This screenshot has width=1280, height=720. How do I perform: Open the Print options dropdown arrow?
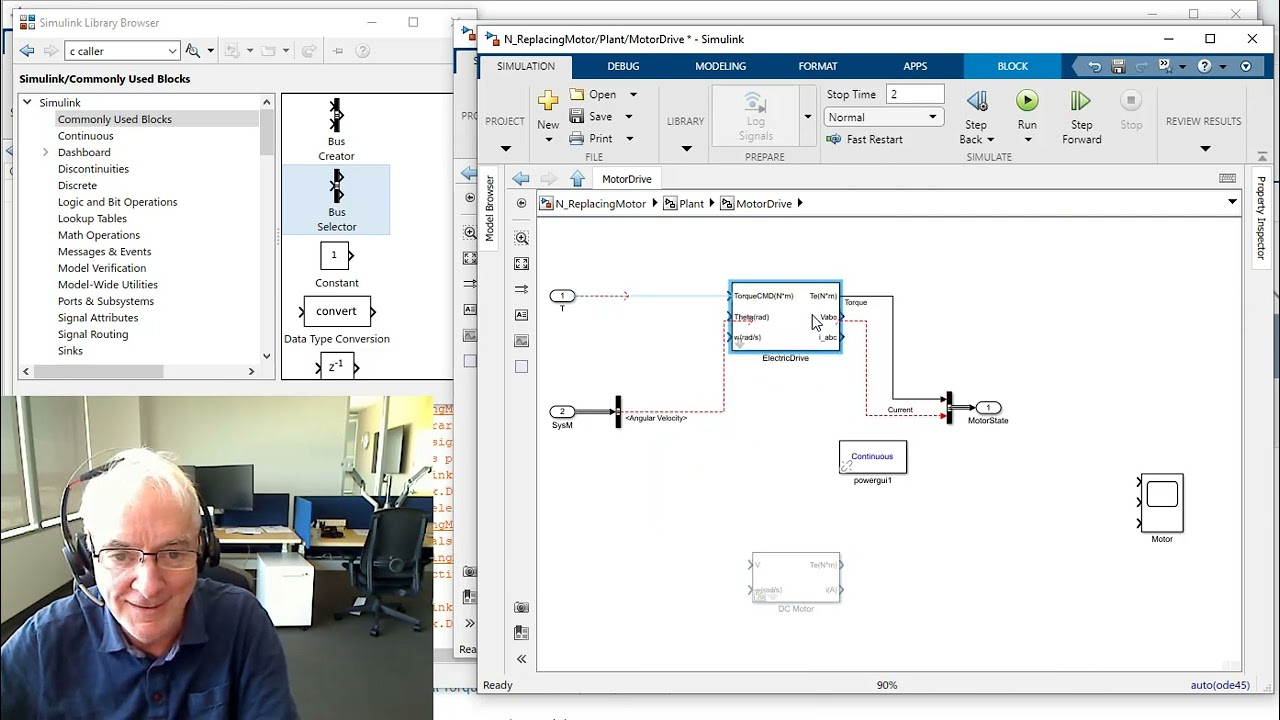coord(629,138)
